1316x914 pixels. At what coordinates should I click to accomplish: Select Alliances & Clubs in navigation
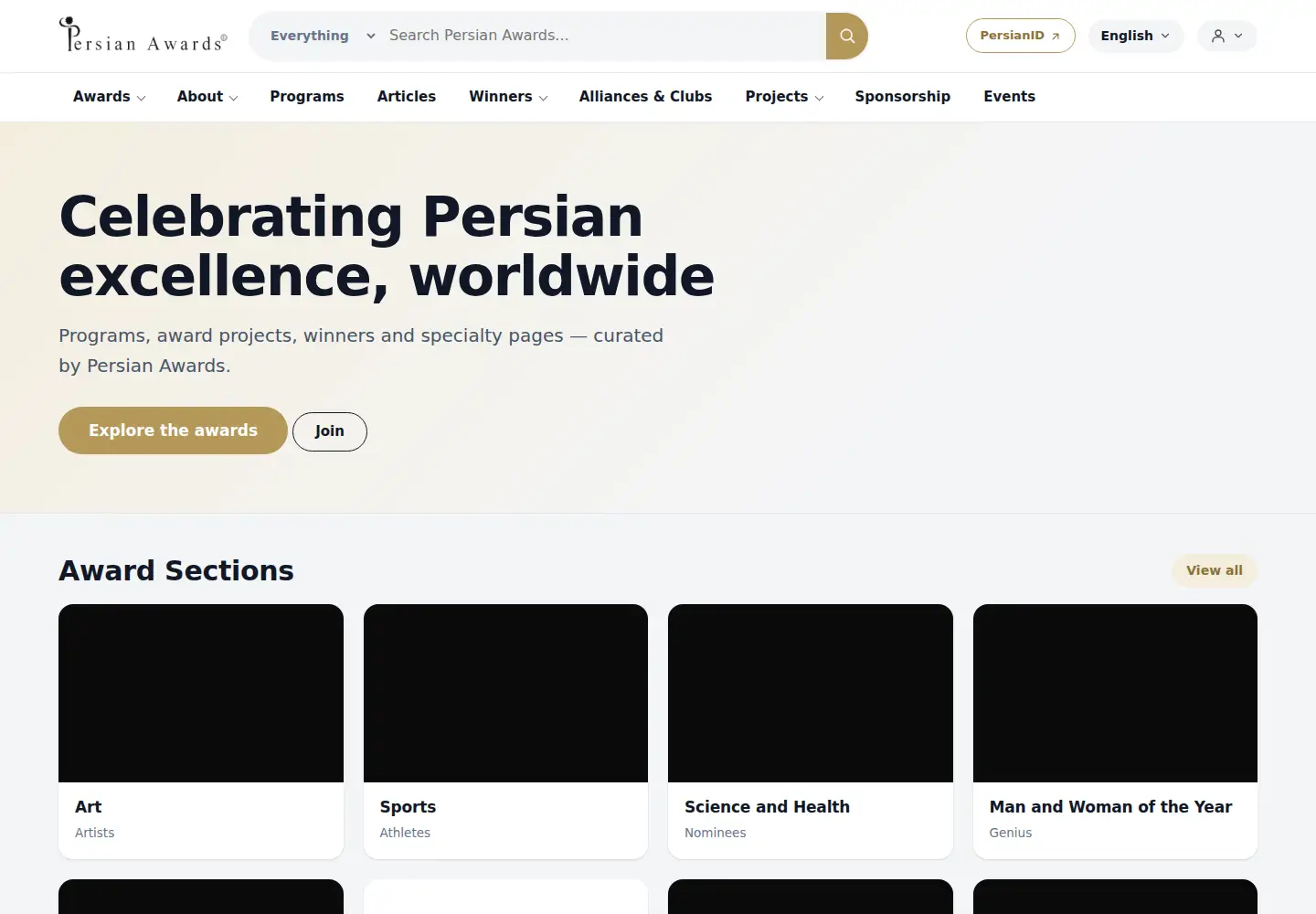(645, 97)
